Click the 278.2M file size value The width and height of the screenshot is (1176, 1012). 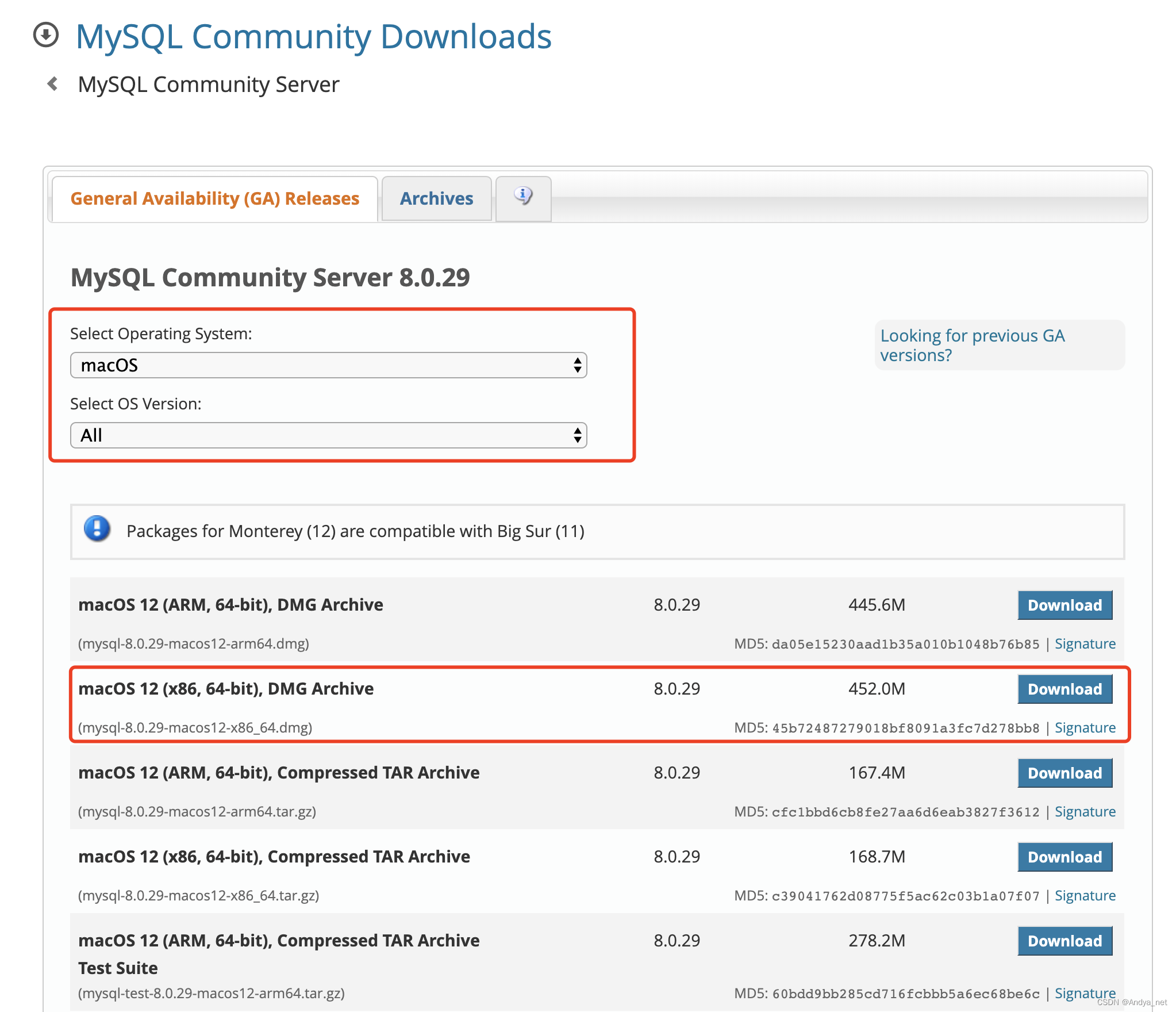(x=877, y=941)
